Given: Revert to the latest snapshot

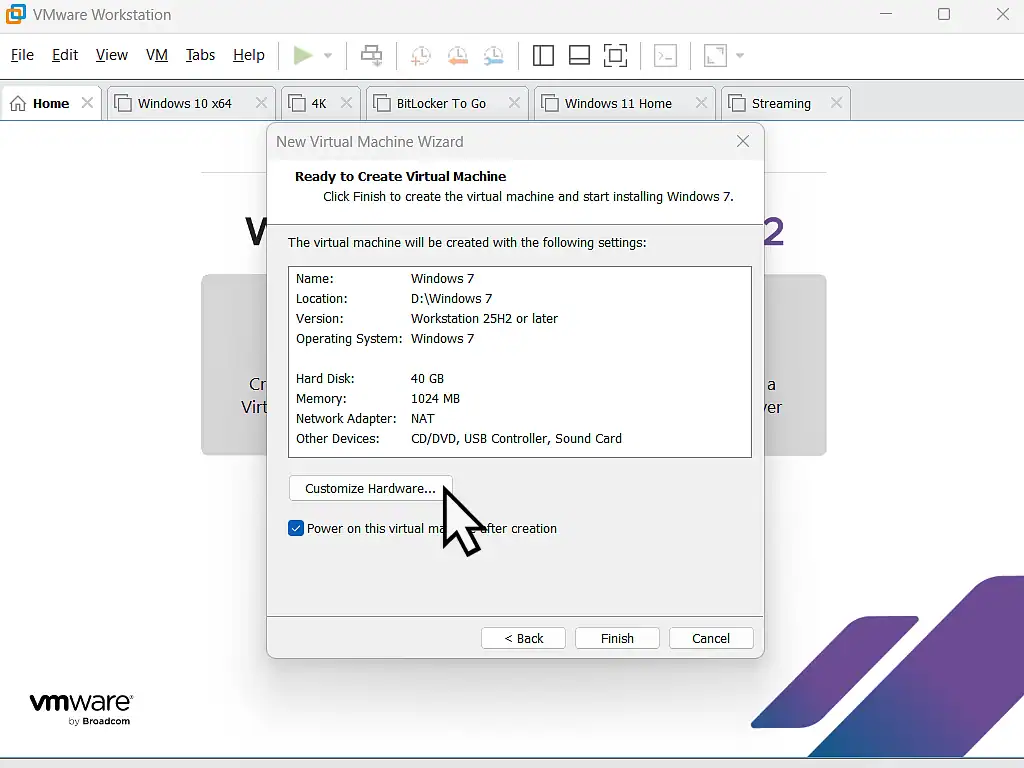Looking at the screenshot, I should pos(457,56).
